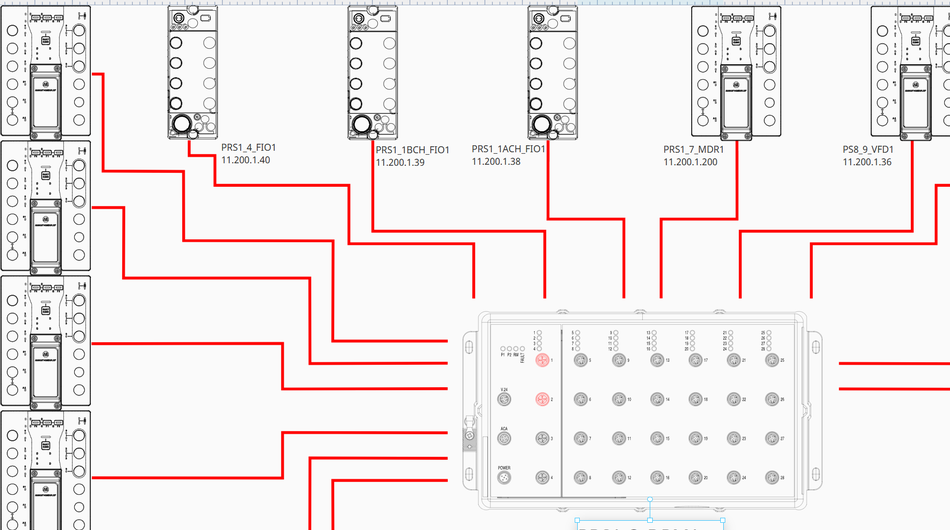Click port 5 on the switch
This screenshot has height=530, width=950.
(x=580, y=360)
